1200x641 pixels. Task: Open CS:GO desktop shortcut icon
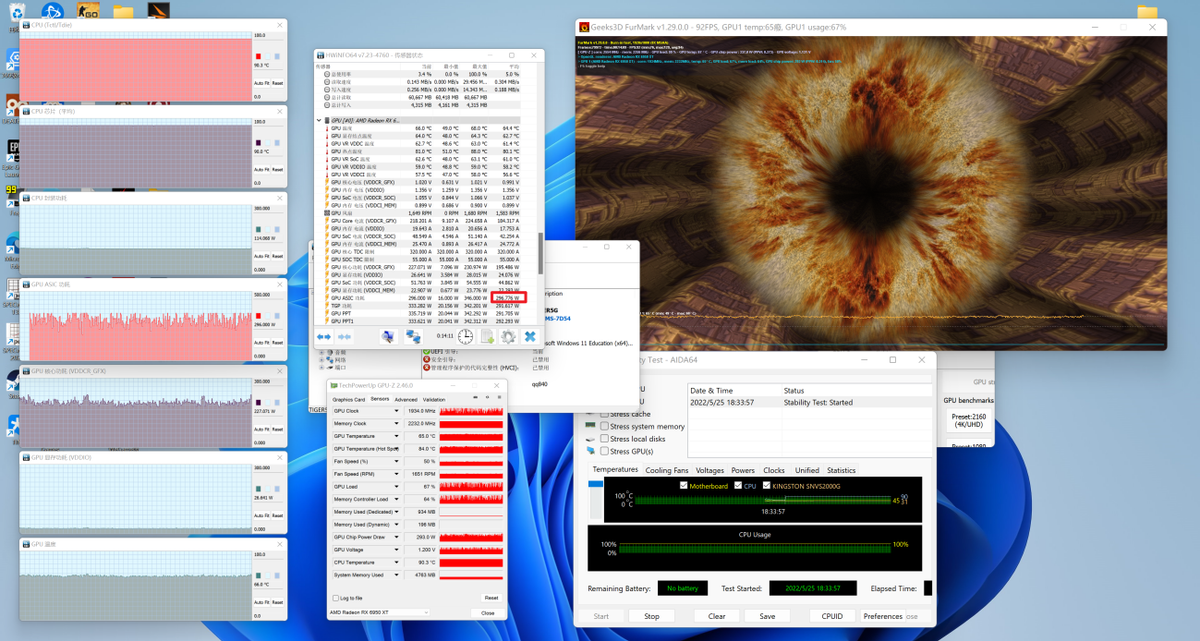(x=88, y=12)
